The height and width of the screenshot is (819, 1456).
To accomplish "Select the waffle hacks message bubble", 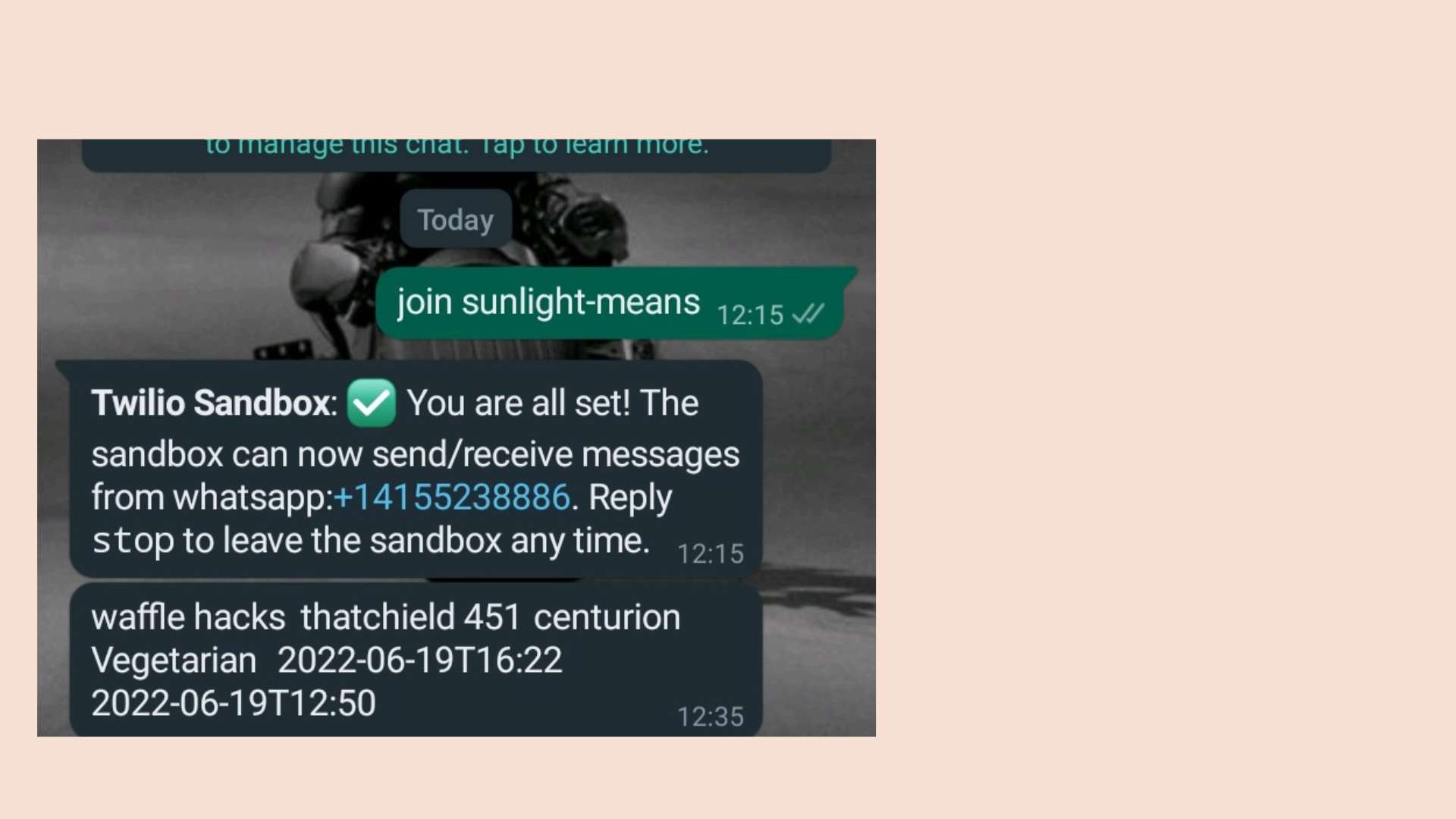I will (x=416, y=660).
